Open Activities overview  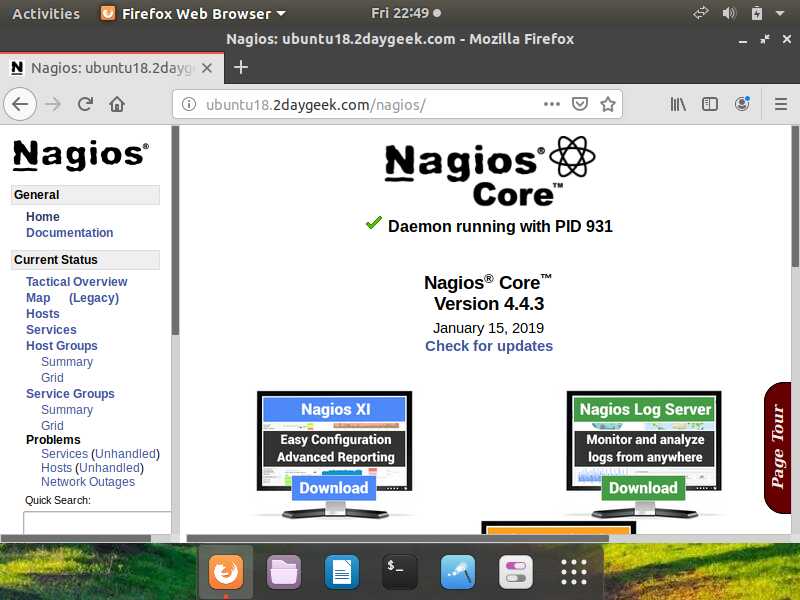click(46, 14)
